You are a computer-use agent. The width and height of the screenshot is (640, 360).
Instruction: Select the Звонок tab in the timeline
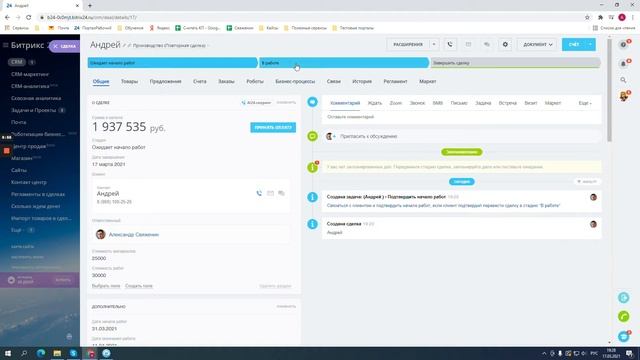pyautogui.click(x=417, y=103)
